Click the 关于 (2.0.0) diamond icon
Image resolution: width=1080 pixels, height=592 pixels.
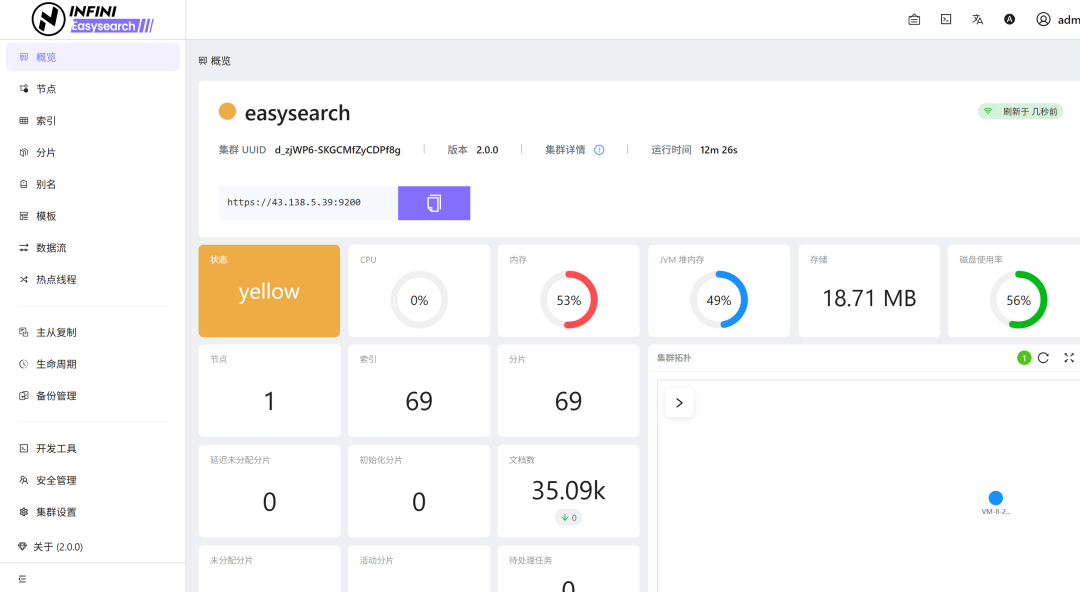point(22,547)
